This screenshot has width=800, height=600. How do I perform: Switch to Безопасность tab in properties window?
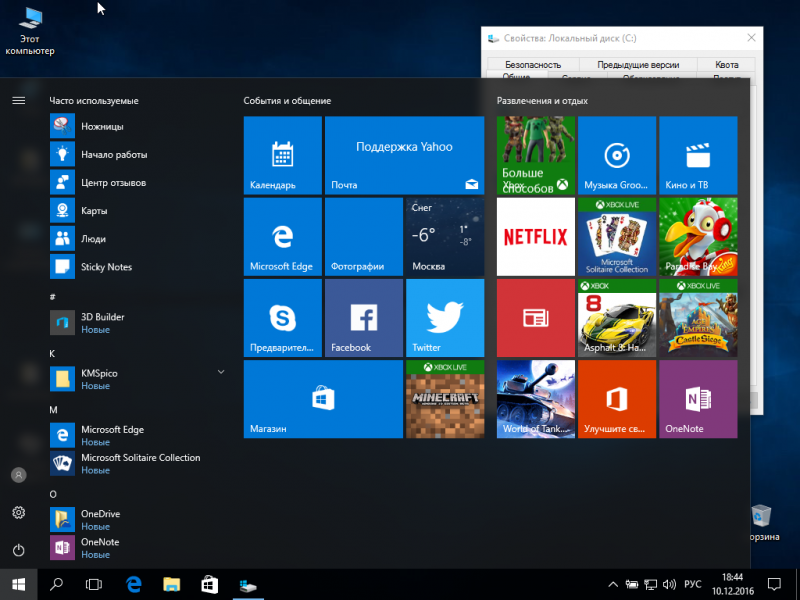click(533, 65)
